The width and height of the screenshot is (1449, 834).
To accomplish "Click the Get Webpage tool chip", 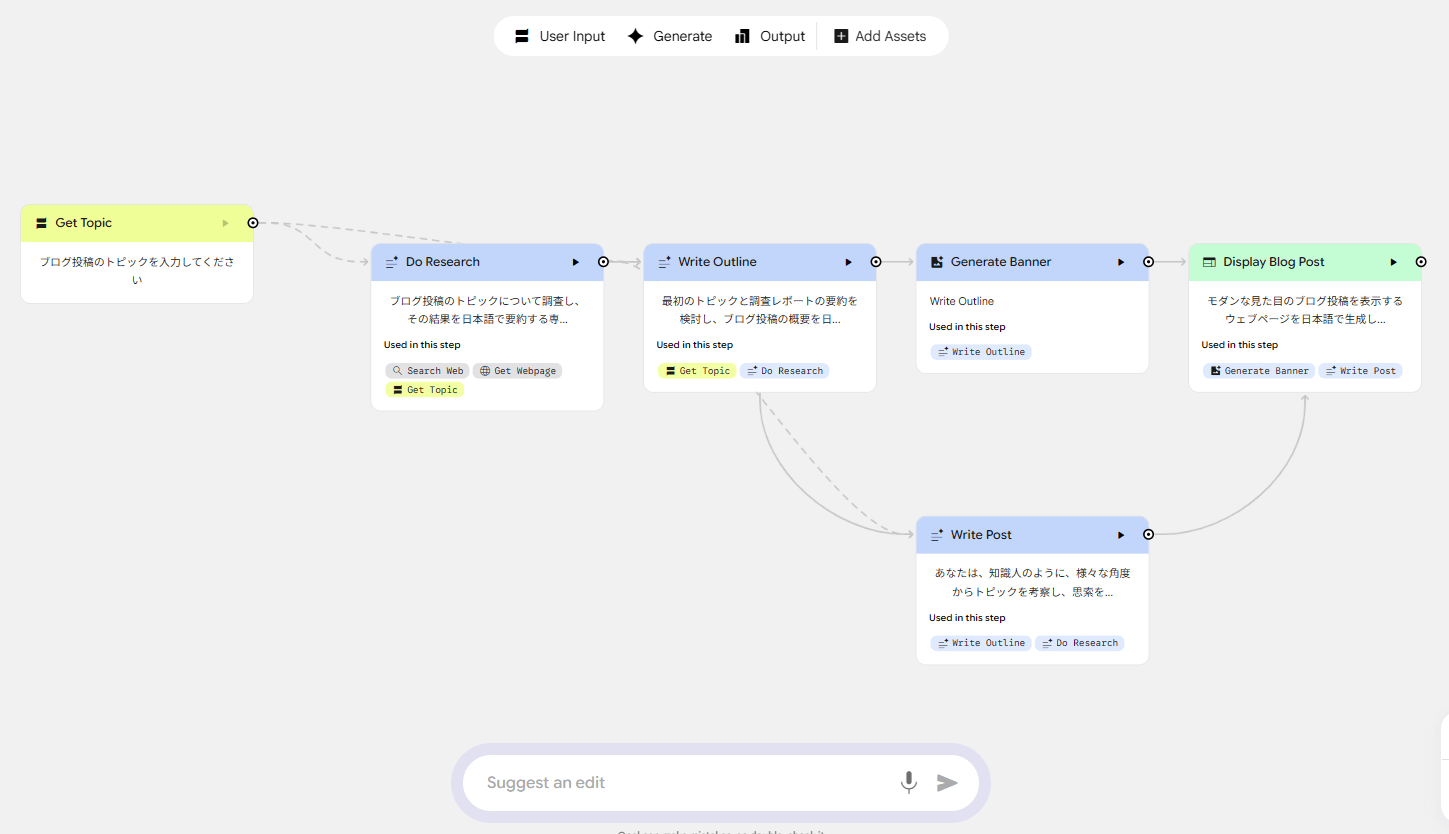I will point(517,371).
